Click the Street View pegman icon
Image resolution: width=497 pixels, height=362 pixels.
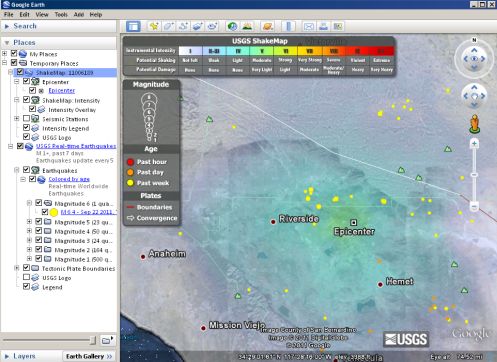click(474, 123)
